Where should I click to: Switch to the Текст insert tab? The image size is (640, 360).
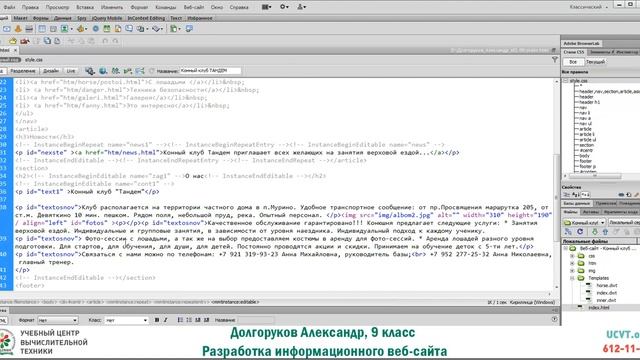click(x=176, y=18)
